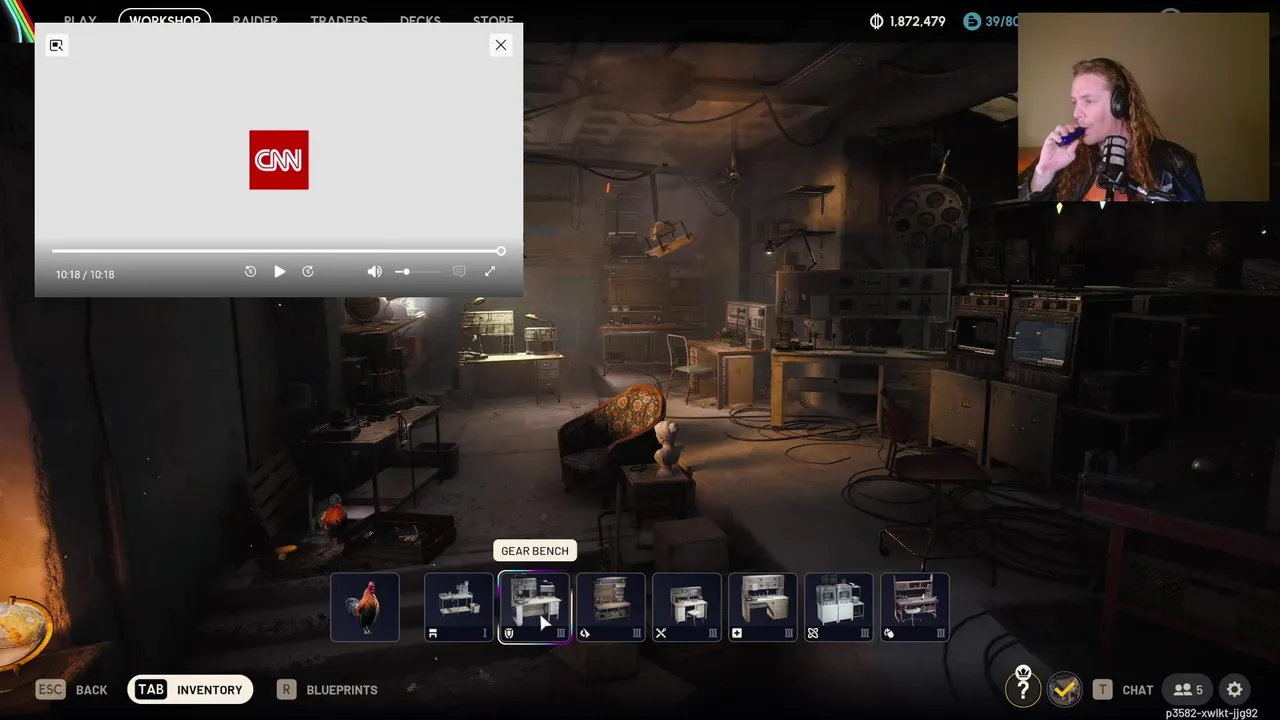Seek on the video progress bar
The image size is (1280, 720).
tap(278, 251)
